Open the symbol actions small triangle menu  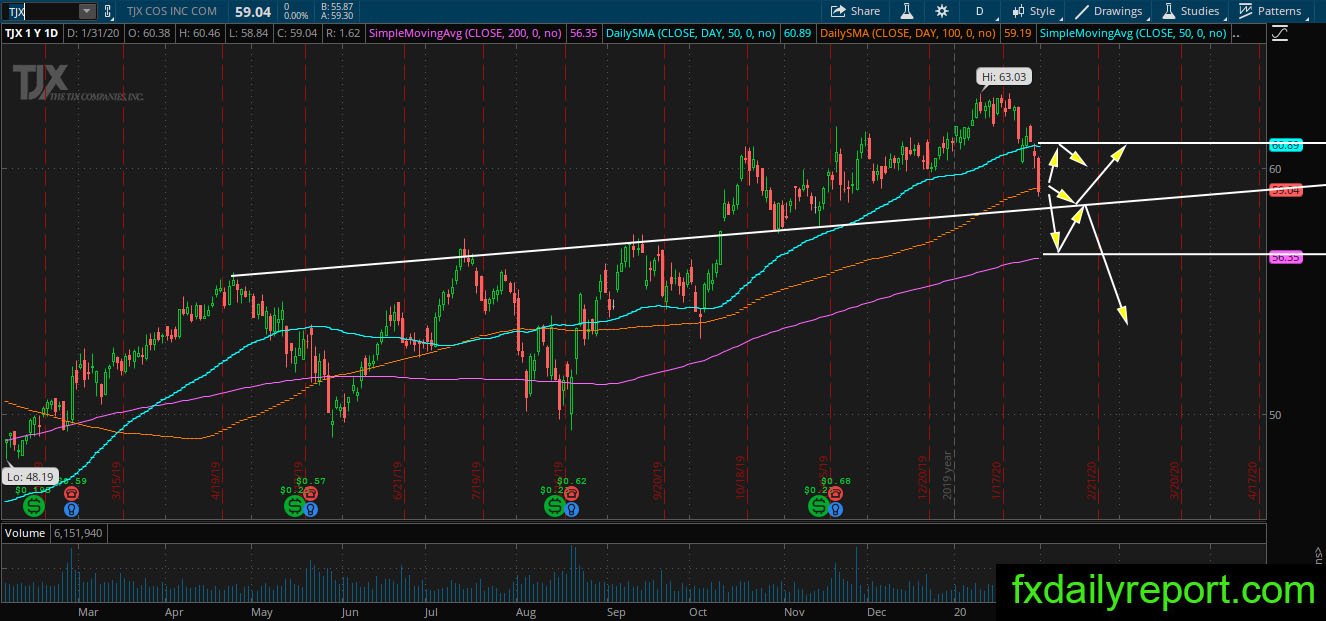click(110, 11)
